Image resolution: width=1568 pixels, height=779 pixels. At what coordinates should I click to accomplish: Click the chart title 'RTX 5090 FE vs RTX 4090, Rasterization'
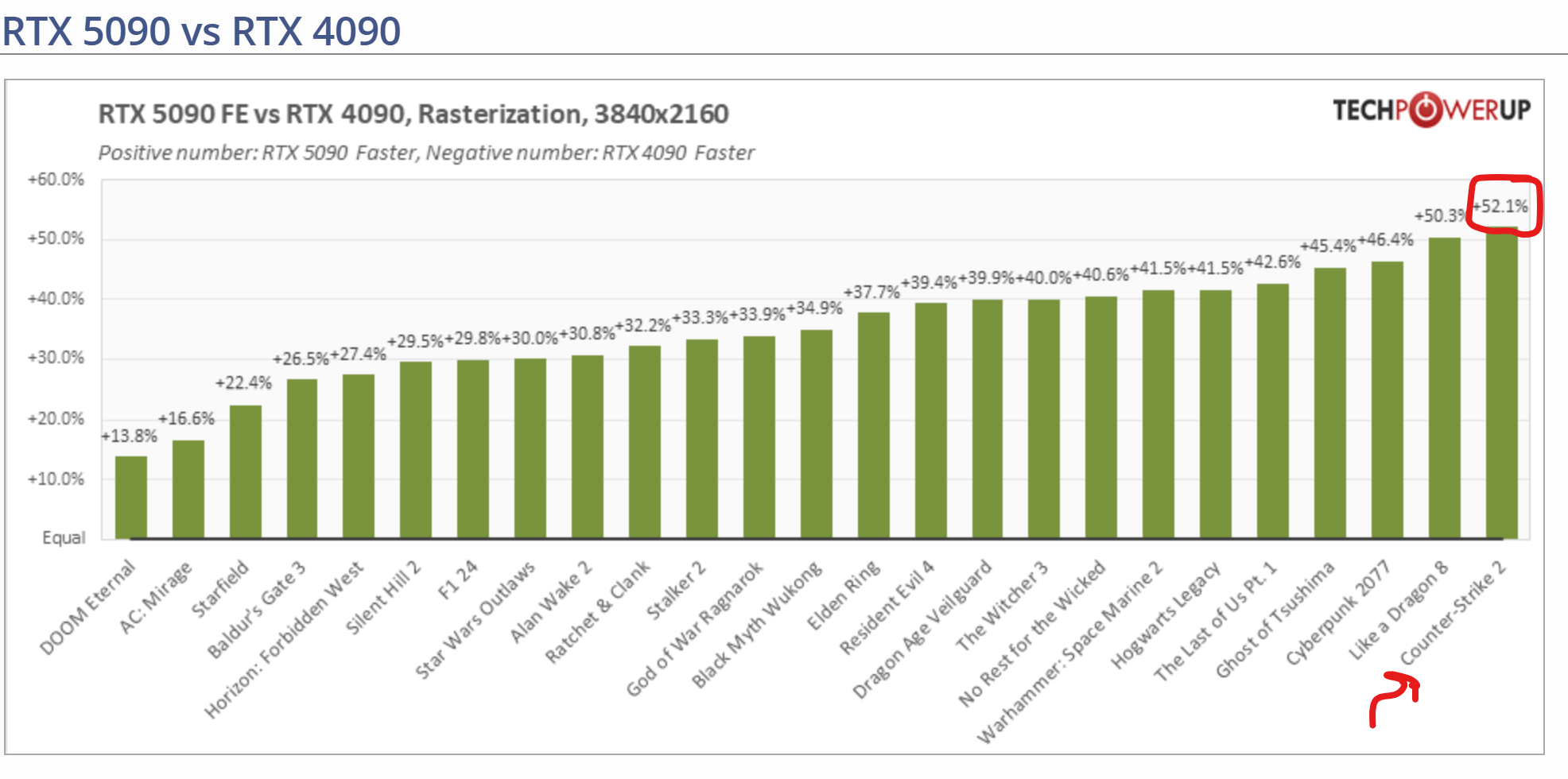pos(413,114)
